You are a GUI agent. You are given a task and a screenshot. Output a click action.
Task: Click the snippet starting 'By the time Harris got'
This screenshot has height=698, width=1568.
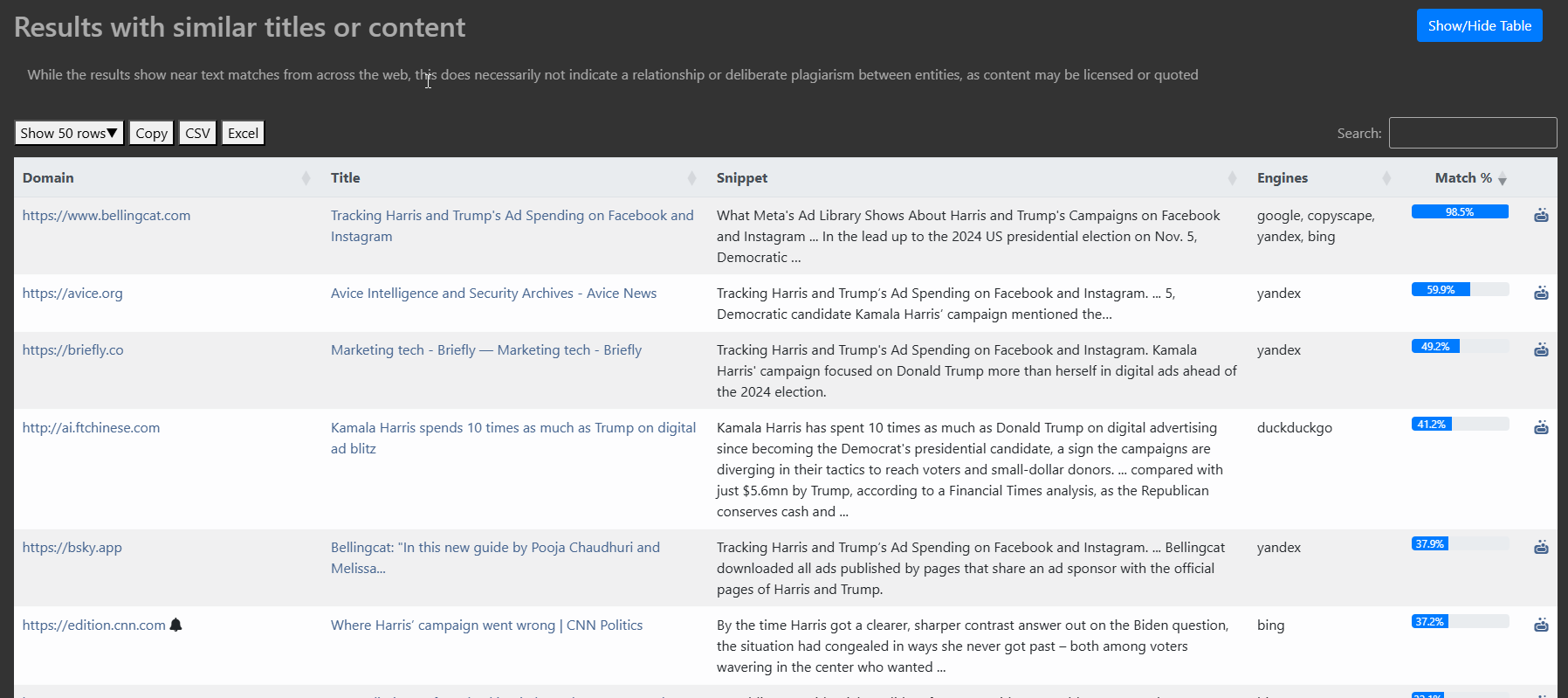pos(973,646)
